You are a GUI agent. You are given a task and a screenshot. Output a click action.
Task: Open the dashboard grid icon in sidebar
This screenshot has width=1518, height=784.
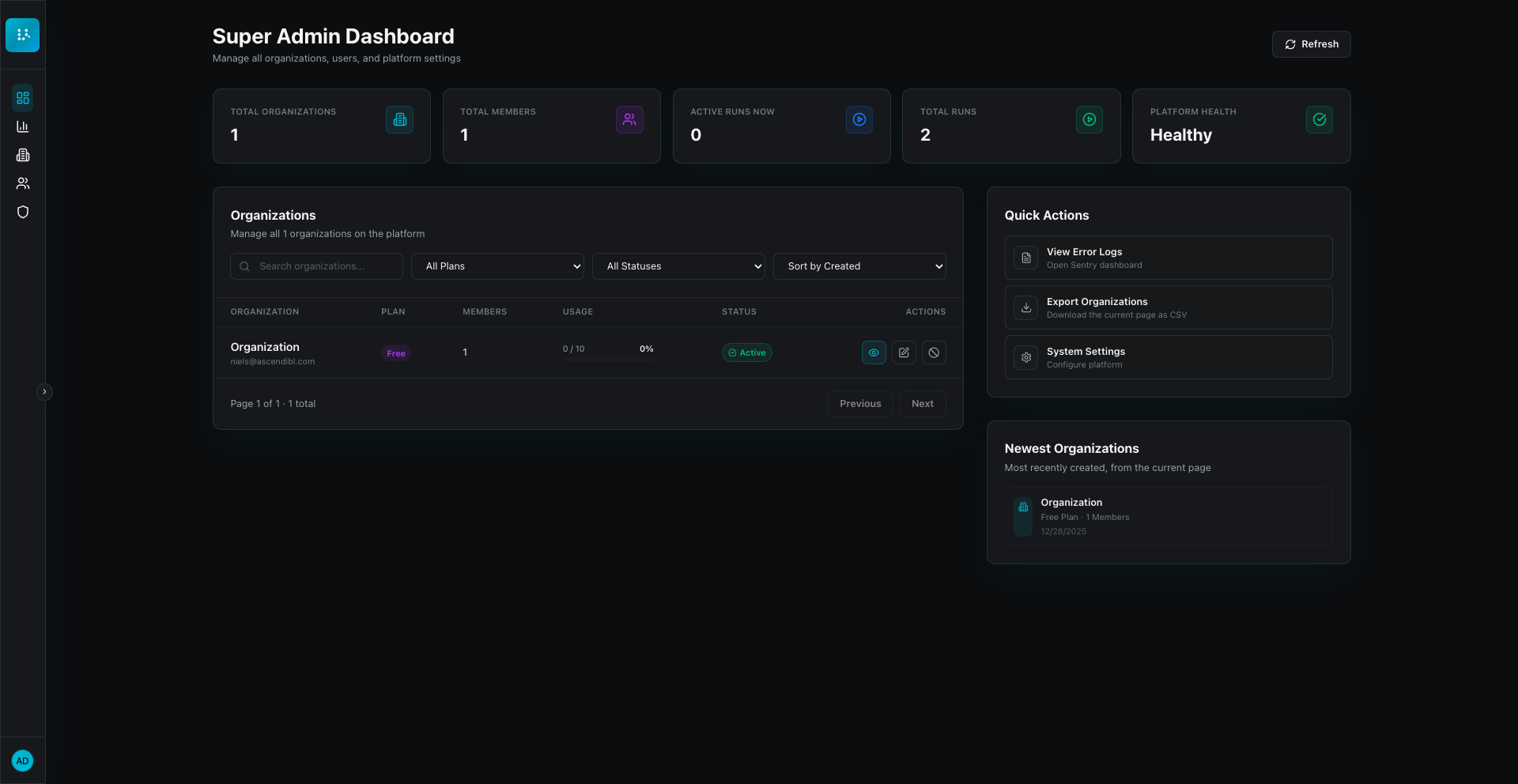click(23, 98)
